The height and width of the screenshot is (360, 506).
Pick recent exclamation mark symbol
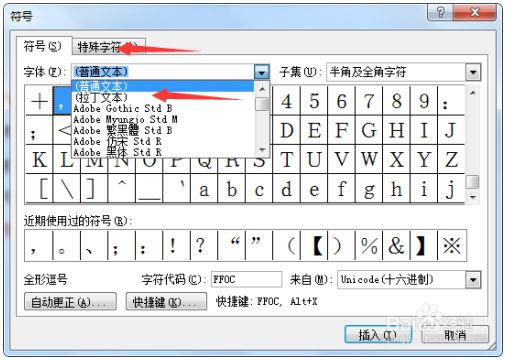[176, 246]
